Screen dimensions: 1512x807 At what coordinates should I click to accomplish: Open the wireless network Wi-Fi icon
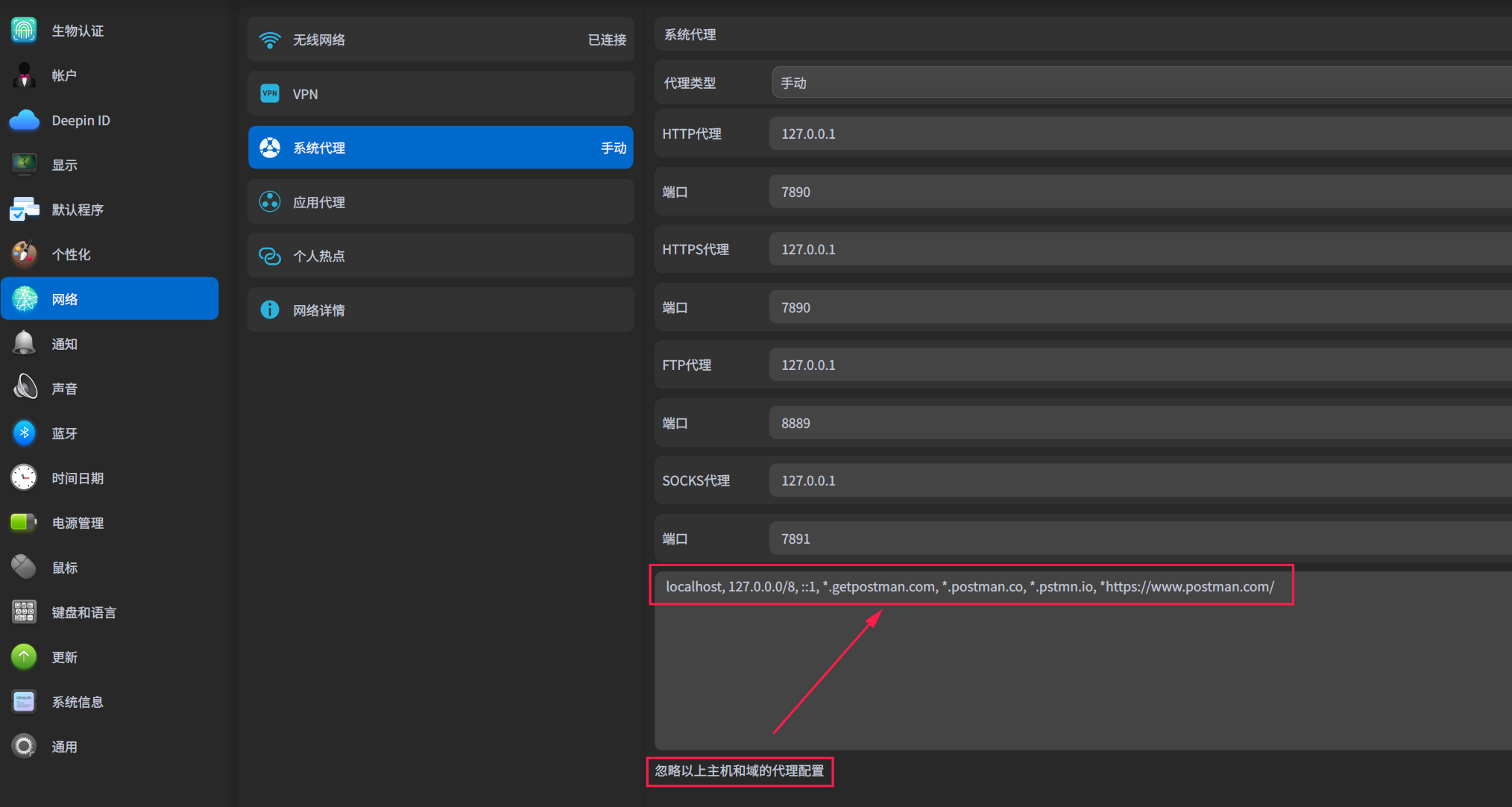click(270, 40)
